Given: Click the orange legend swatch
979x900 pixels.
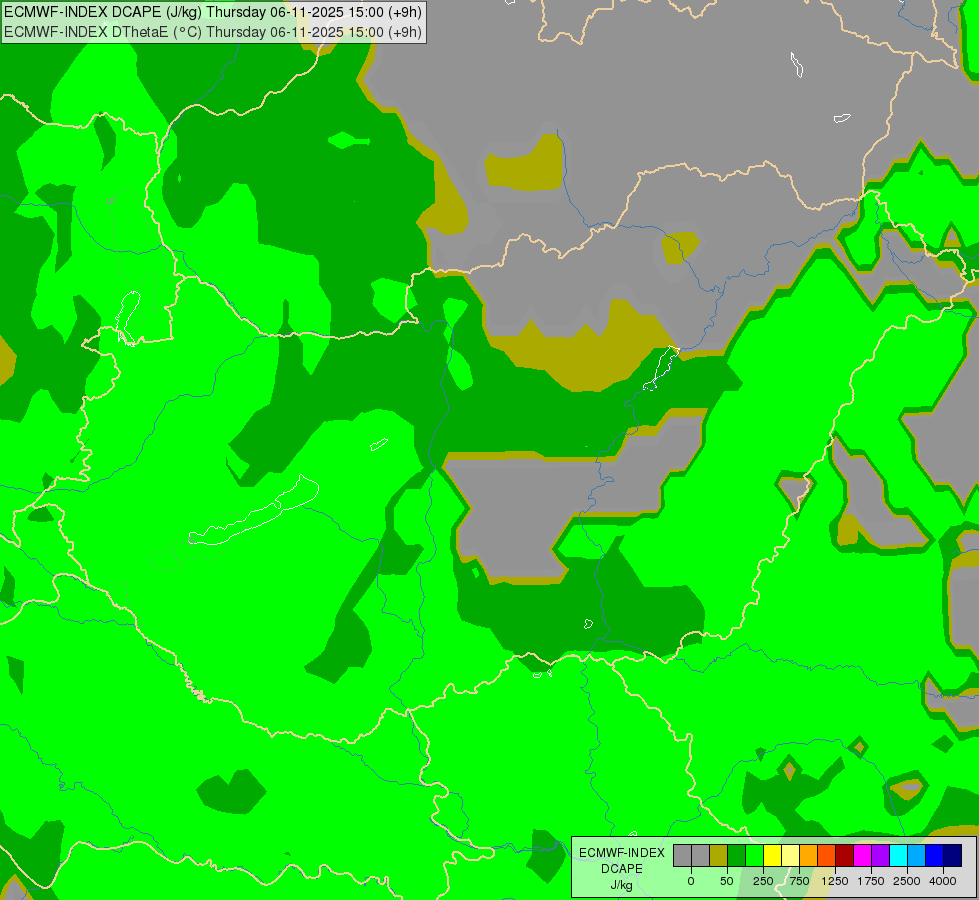Looking at the screenshot, I should 809,856.
